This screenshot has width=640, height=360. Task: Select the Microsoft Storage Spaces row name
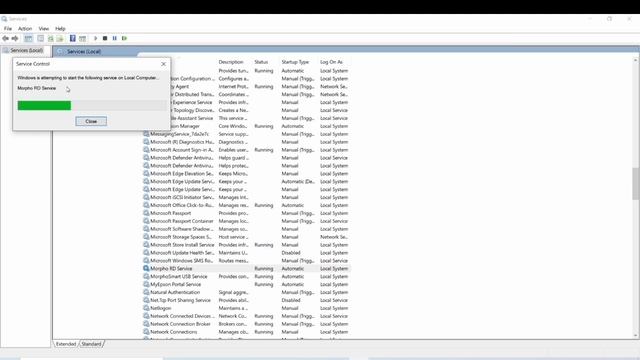click(181, 237)
